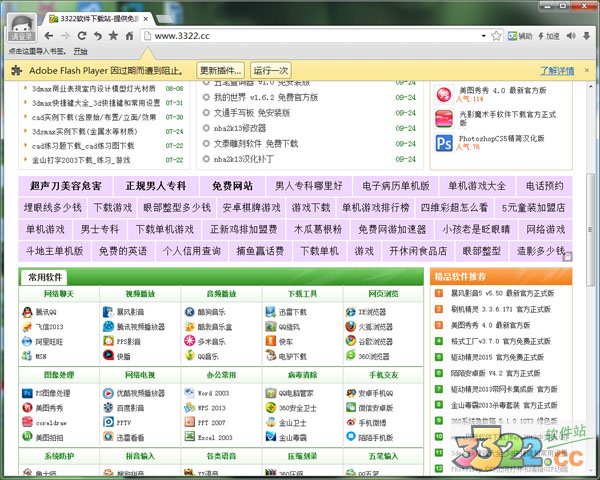Open the 手机交友 category header
This screenshot has width=600, height=480.
coord(383,375)
